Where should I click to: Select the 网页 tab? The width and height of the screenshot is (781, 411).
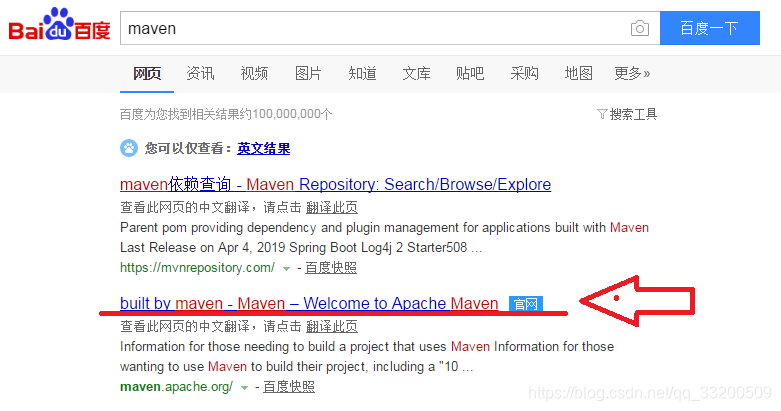(x=147, y=74)
